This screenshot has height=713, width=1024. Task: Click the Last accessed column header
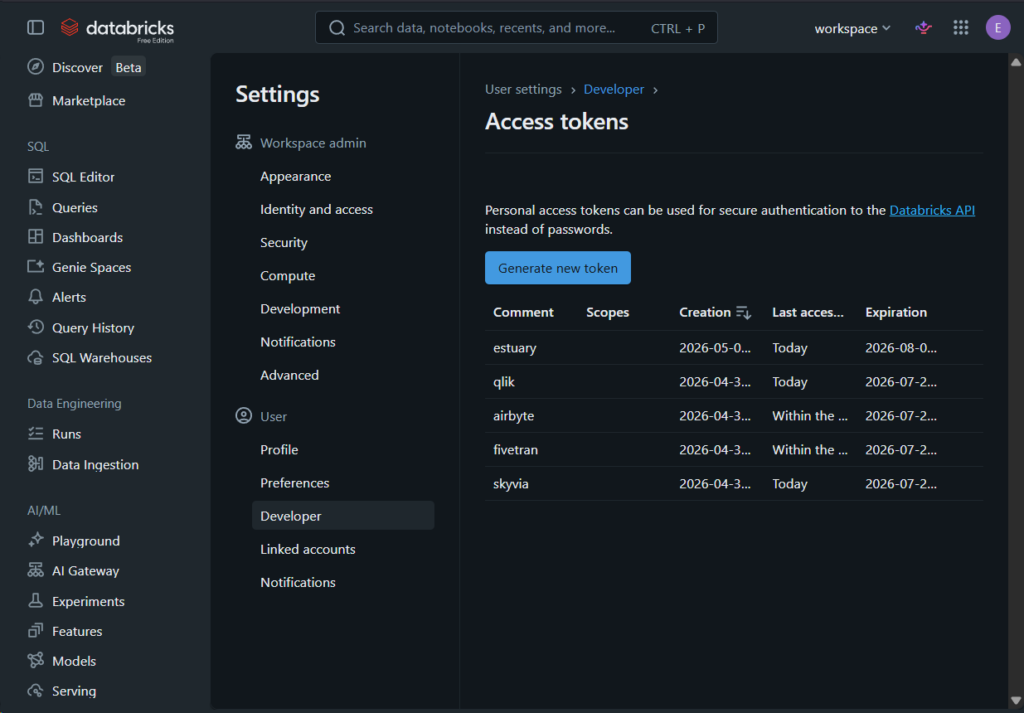(808, 313)
